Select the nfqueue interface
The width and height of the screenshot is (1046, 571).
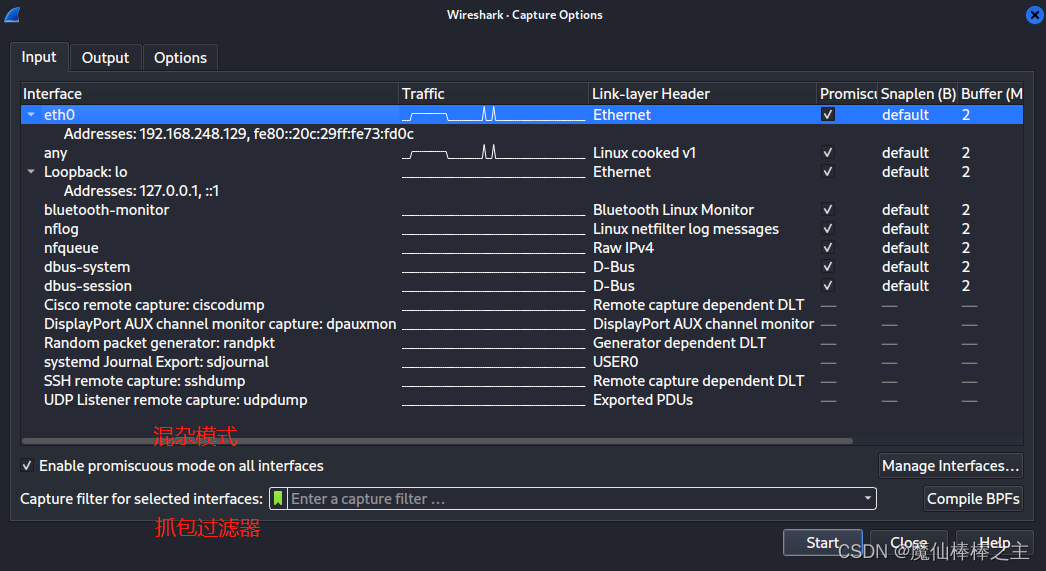point(71,247)
